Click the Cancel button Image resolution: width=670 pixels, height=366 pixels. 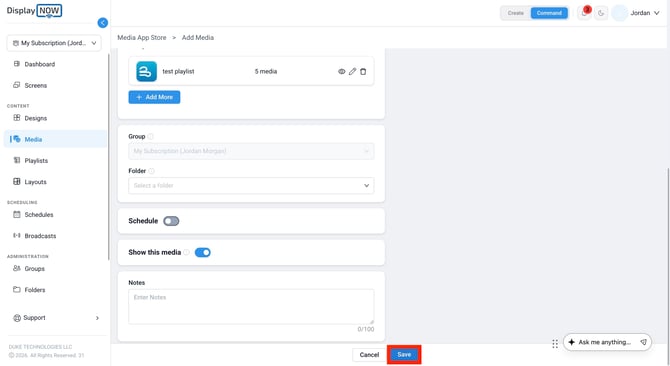pyautogui.click(x=369, y=354)
